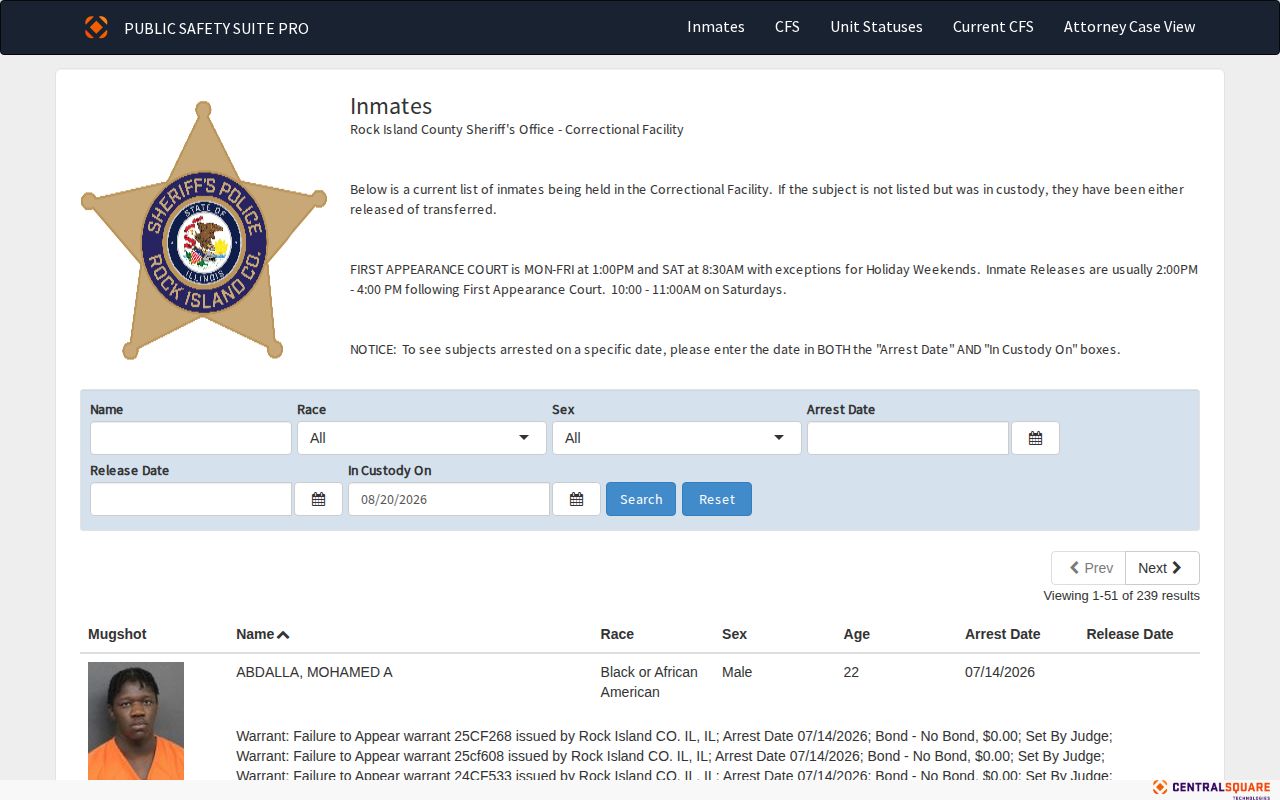Viewport: 1280px width, 800px height.
Task: Click the Black or African American race cell
Action: tap(649, 682)
